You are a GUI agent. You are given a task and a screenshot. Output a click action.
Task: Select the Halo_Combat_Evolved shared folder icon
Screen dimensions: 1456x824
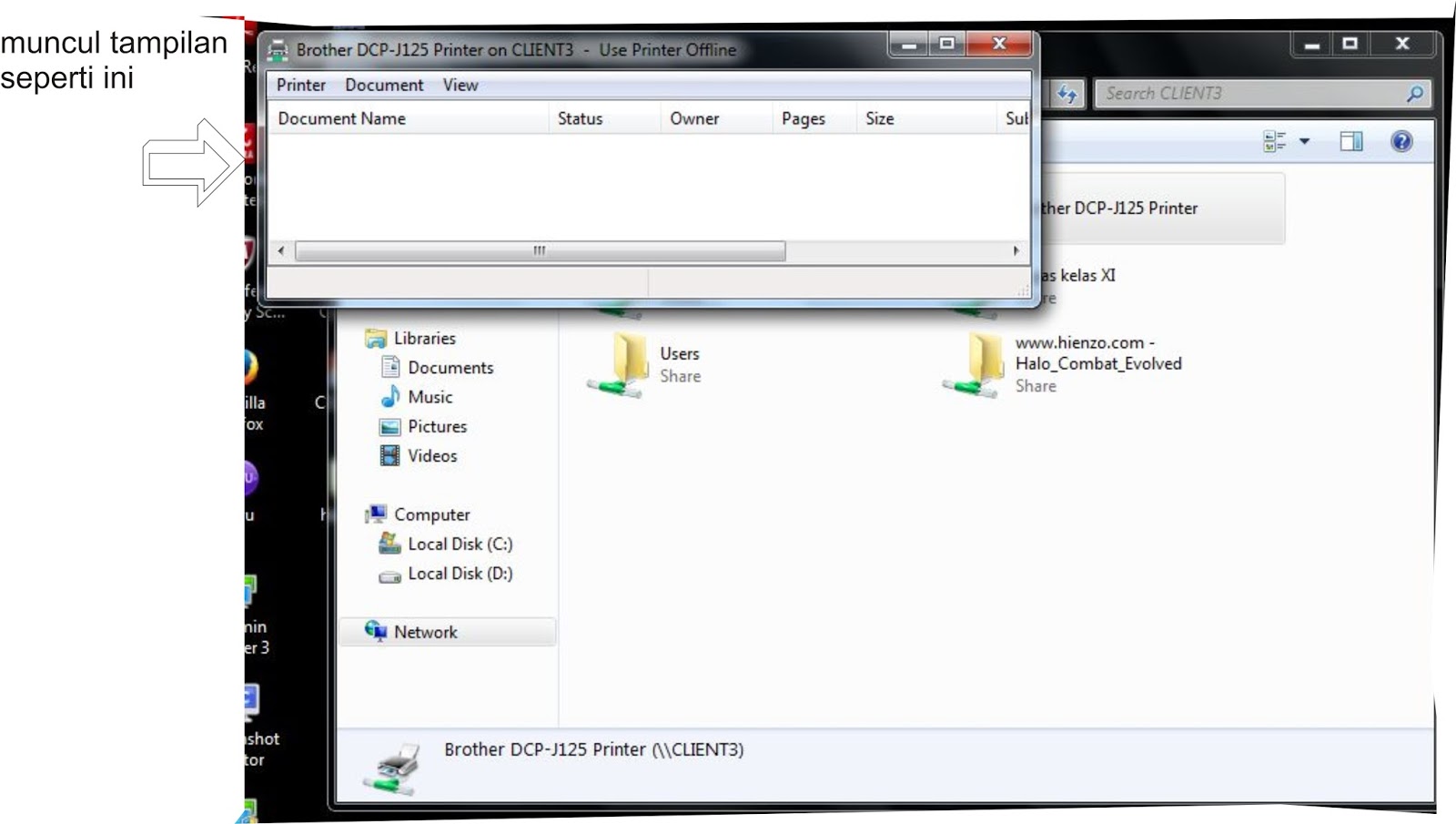tap(974, 365)
